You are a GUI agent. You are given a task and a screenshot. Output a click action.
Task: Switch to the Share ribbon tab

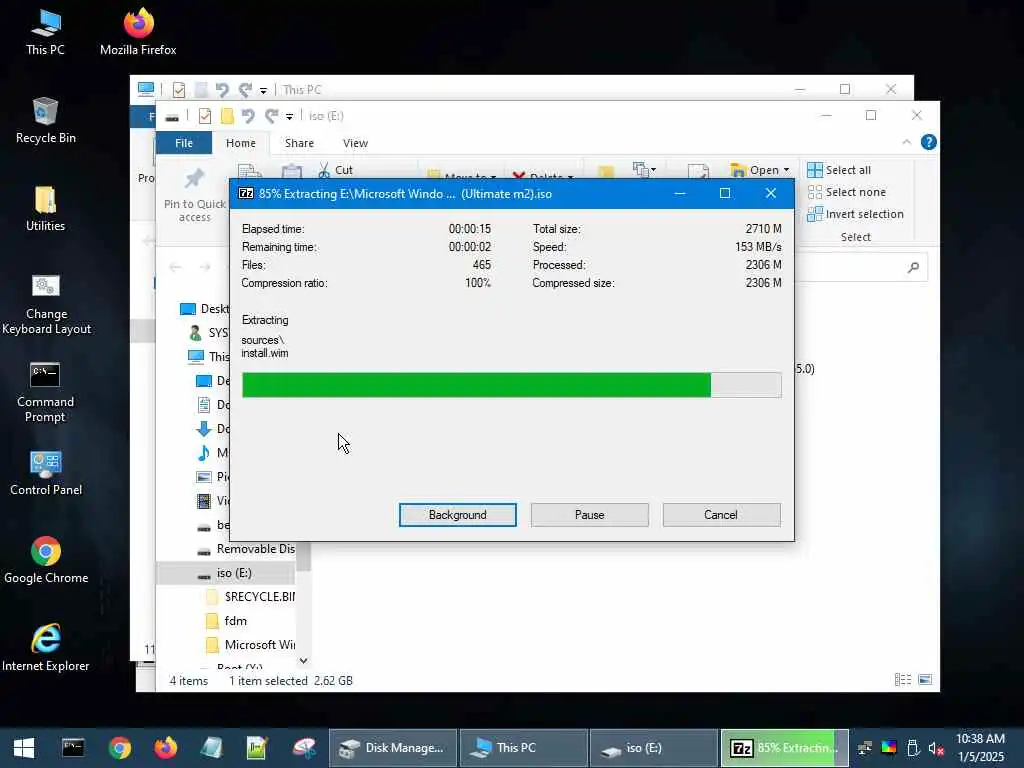point(299,143)
